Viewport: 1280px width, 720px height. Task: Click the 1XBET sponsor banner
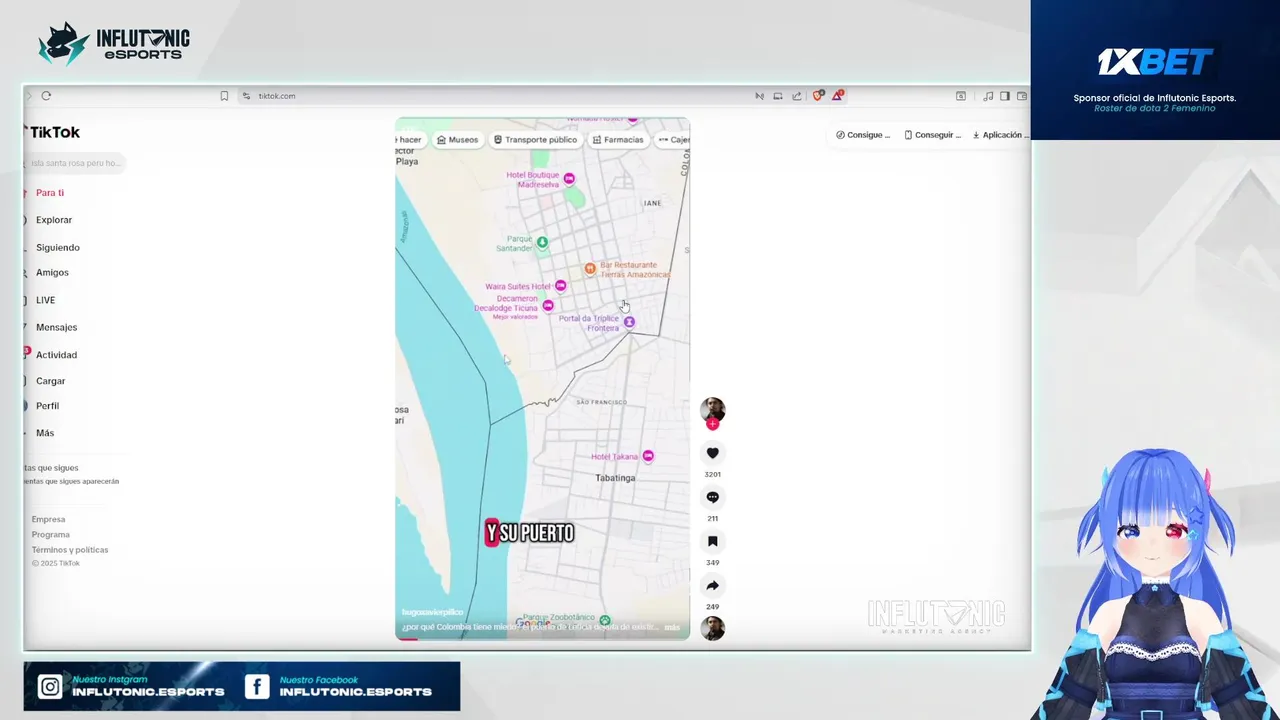(1155, 70)
